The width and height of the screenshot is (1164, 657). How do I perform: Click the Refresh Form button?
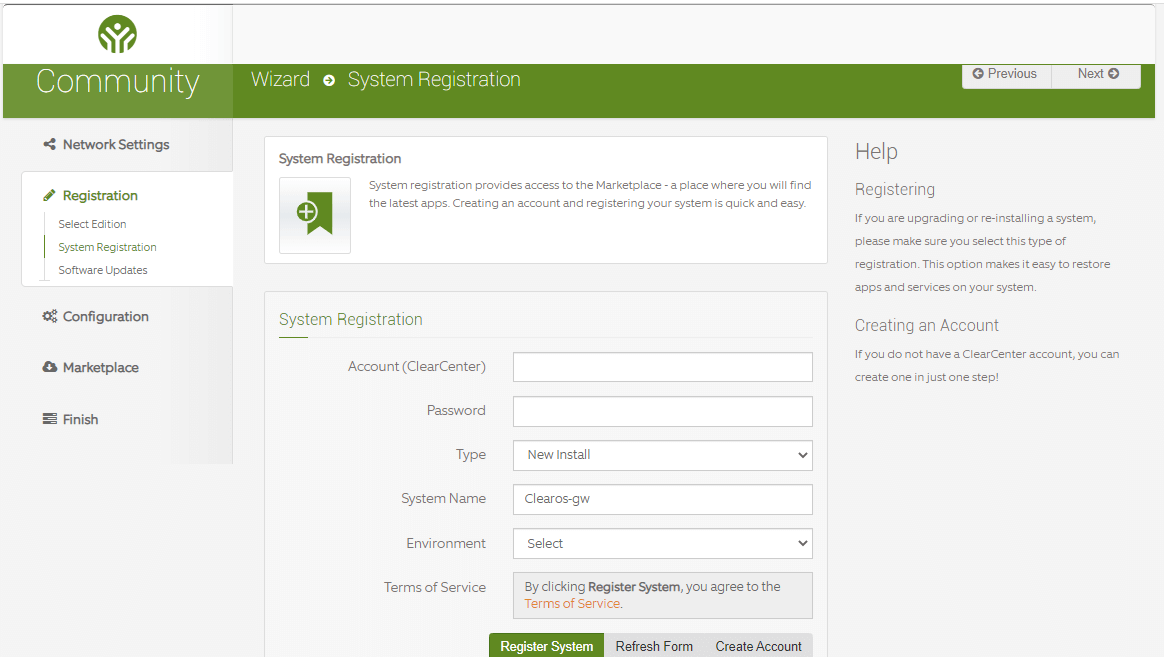point(654,646)
